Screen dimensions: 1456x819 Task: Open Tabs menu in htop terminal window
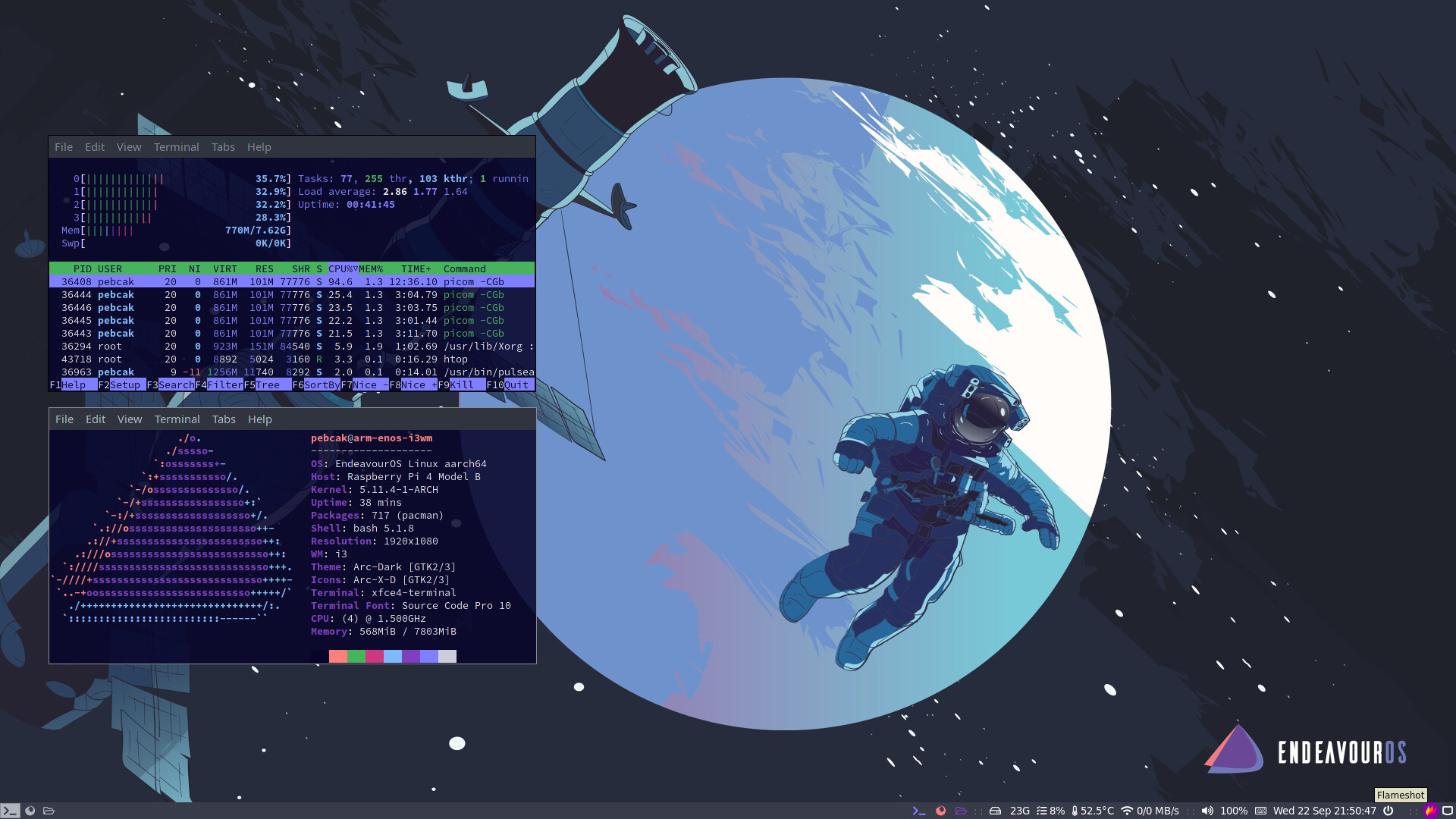(223, 147)
